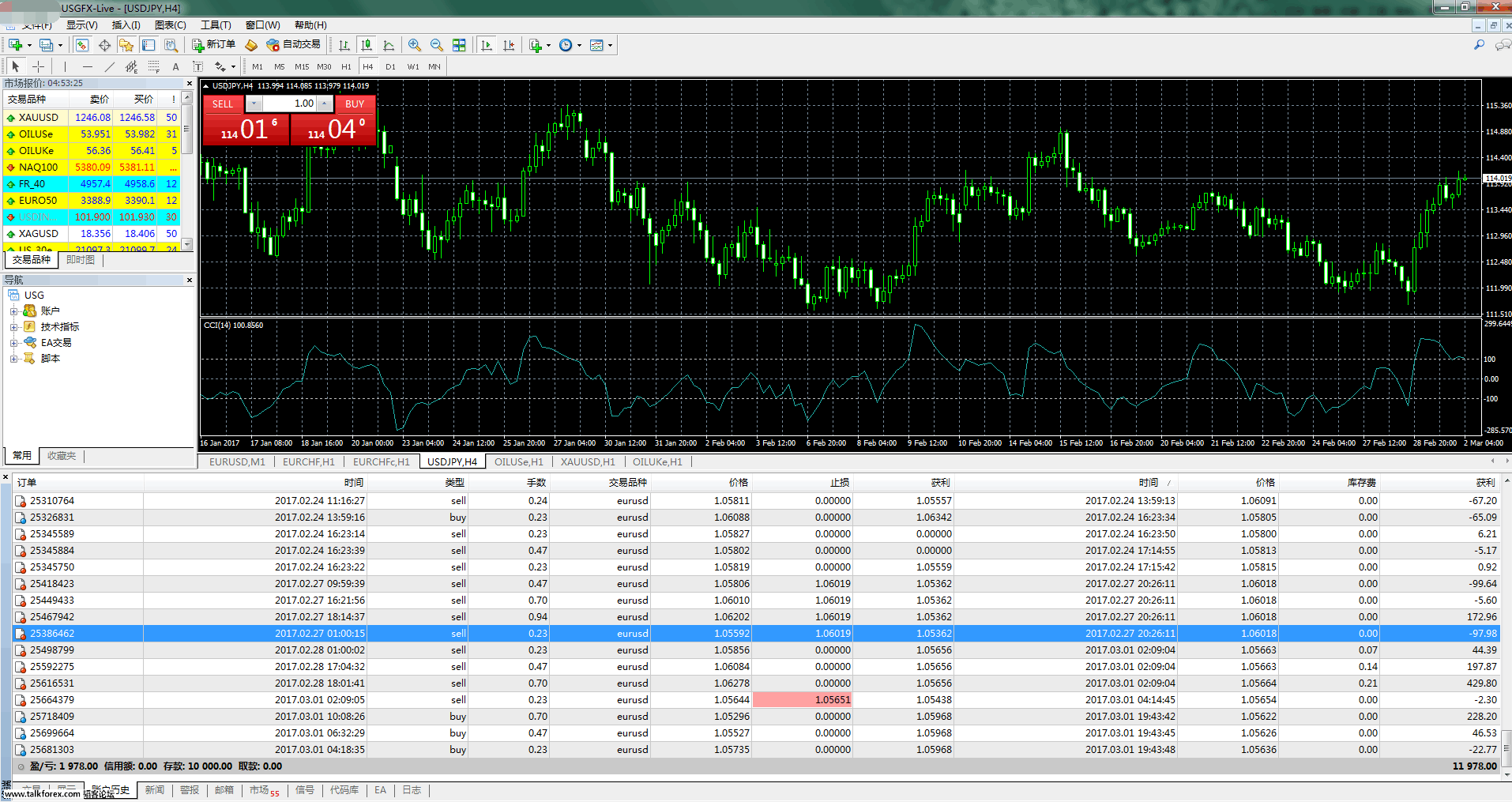Viewport: 1512px width, 802px height.
Task: Select the Crosshair tool
Action: tap(38, 66)
